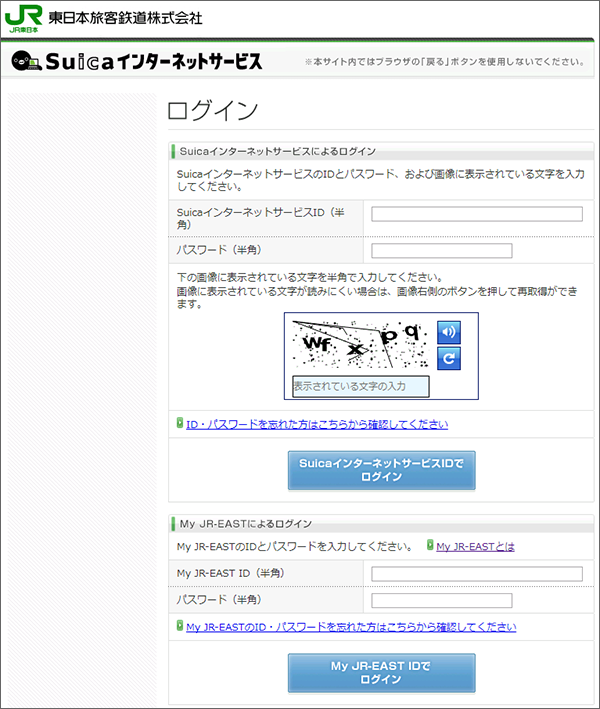This screenshot has width=600, height=709.
Task: Click 'Suicaインターネットサービスによるログイン' section header
Action: pos(278,151)
